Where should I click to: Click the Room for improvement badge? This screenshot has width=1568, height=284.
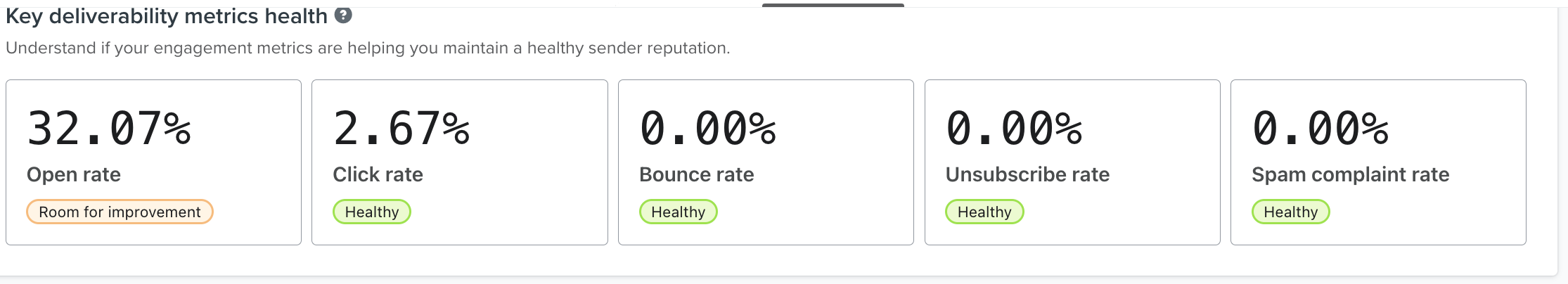click(120, 212)
